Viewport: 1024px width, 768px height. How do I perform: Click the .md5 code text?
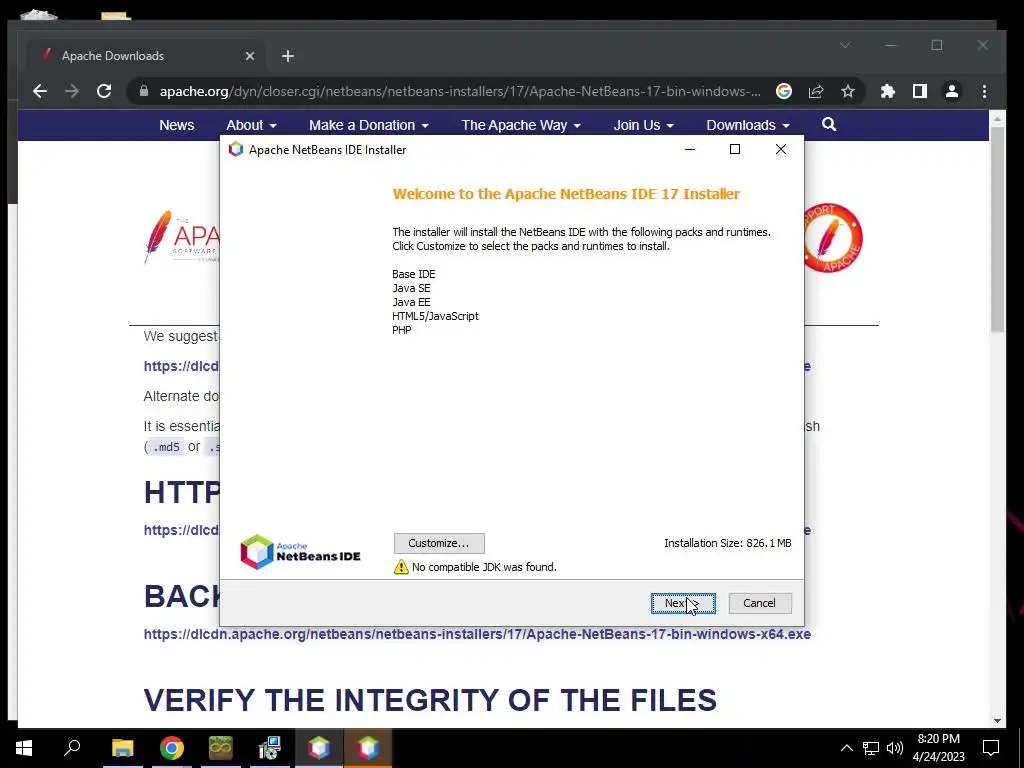tap(165, 447)
